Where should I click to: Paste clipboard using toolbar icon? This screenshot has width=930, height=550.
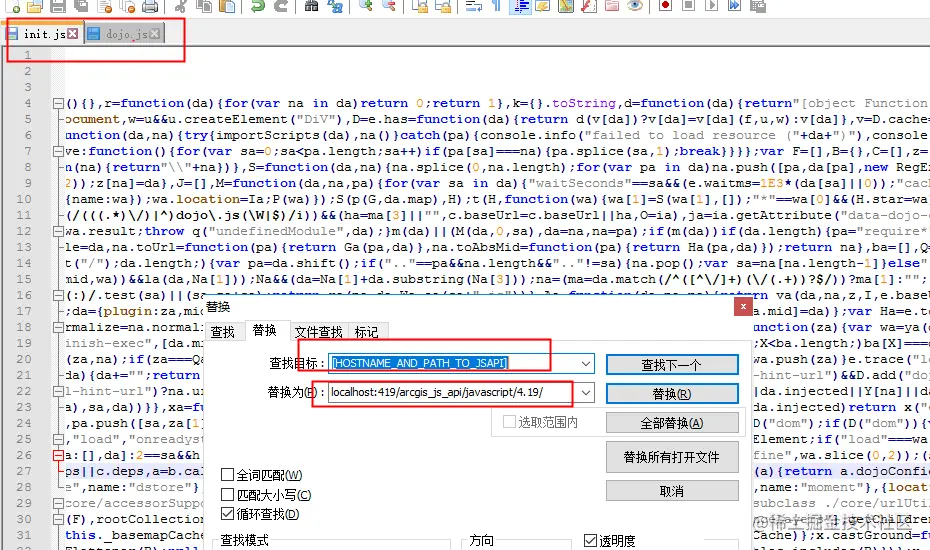[227, 6]
